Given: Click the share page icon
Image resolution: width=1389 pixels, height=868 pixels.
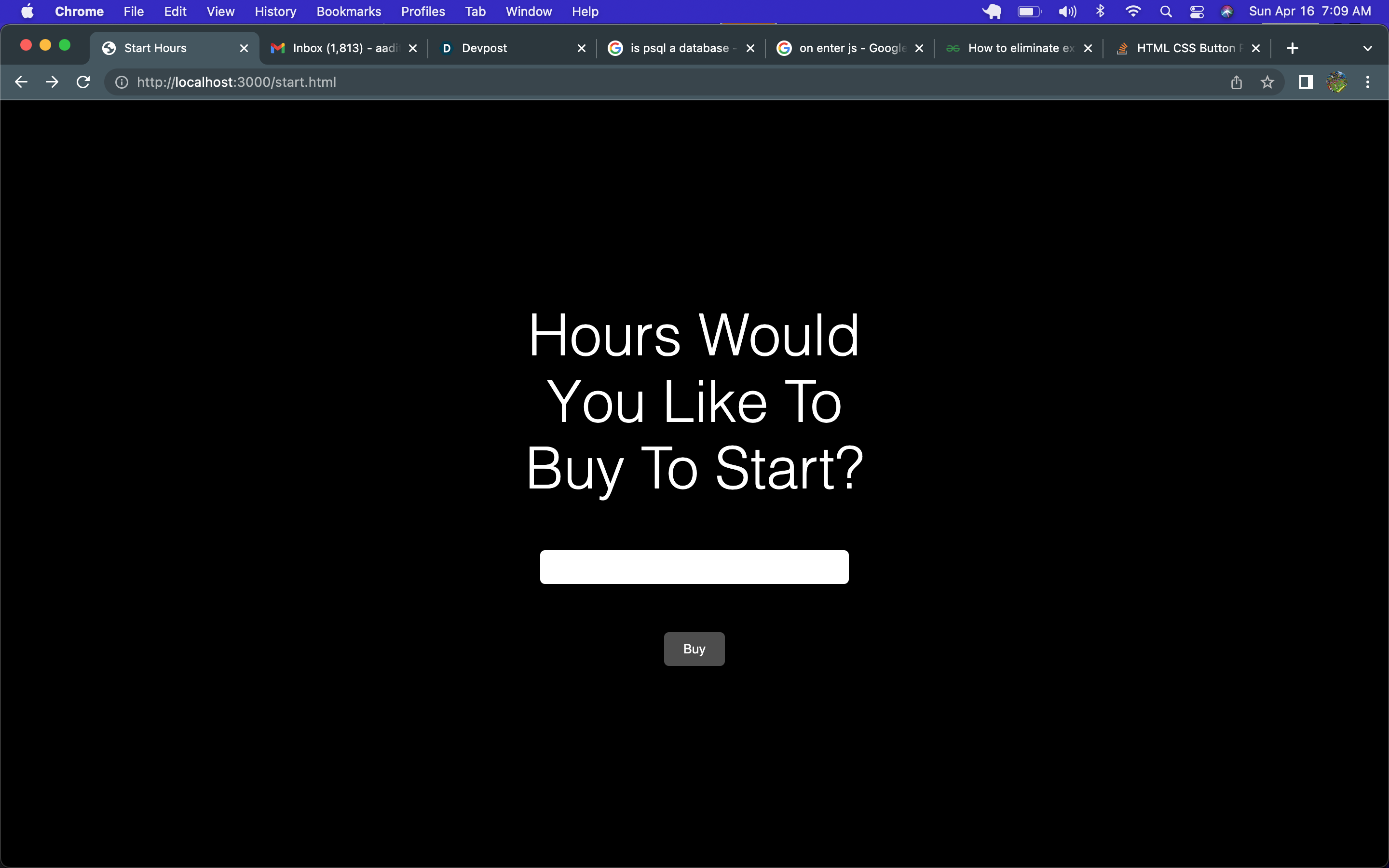Looking at the screenshot, I should click(1236, 82).
